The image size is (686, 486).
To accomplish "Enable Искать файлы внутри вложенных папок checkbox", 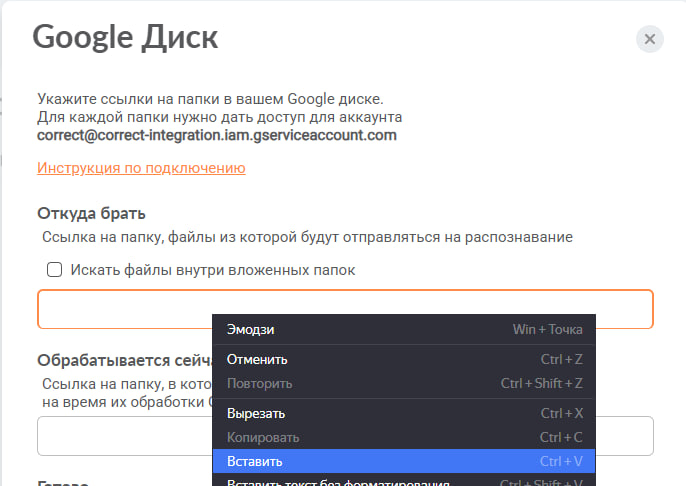I will pyautogui.click(x=54, y=269).
